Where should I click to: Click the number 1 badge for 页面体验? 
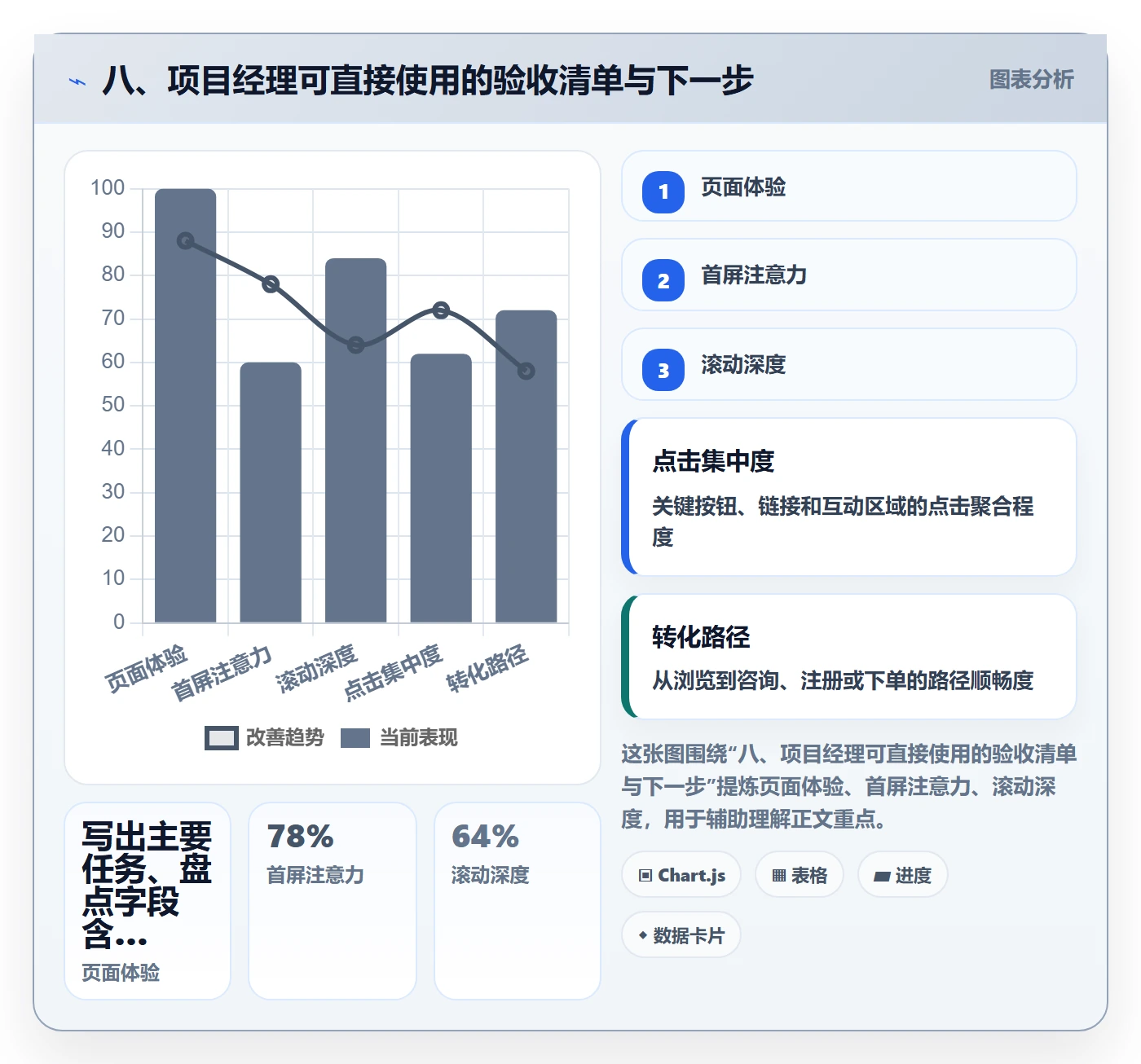(x=663, y=192)
